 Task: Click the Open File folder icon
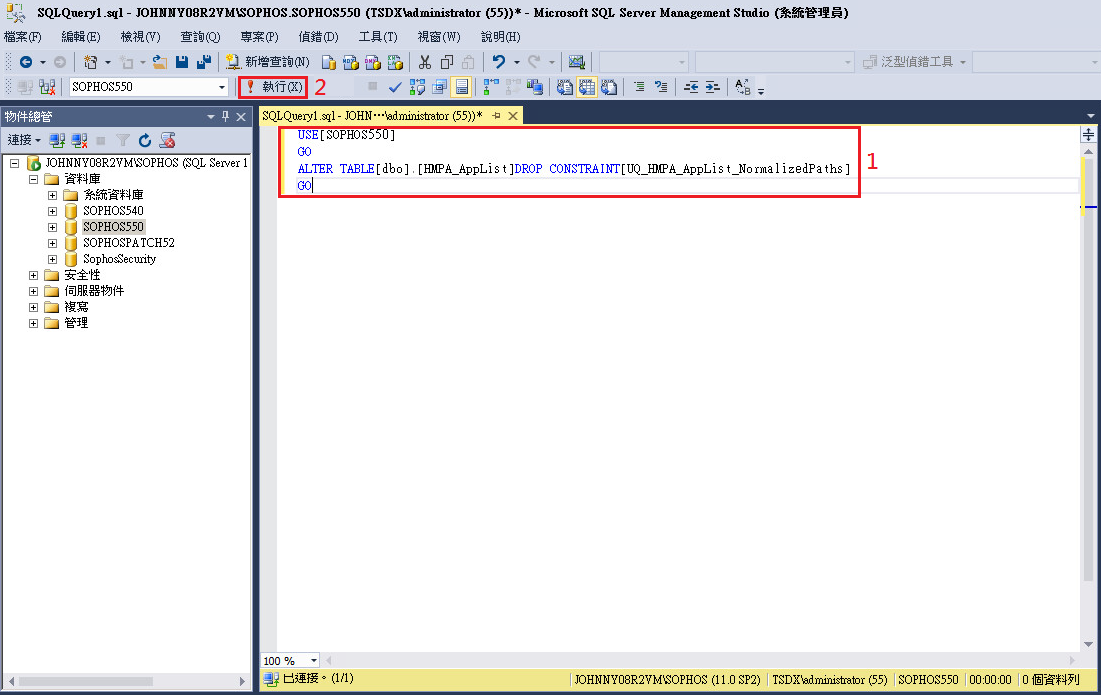pyautogui.click(x=160, y=62)
